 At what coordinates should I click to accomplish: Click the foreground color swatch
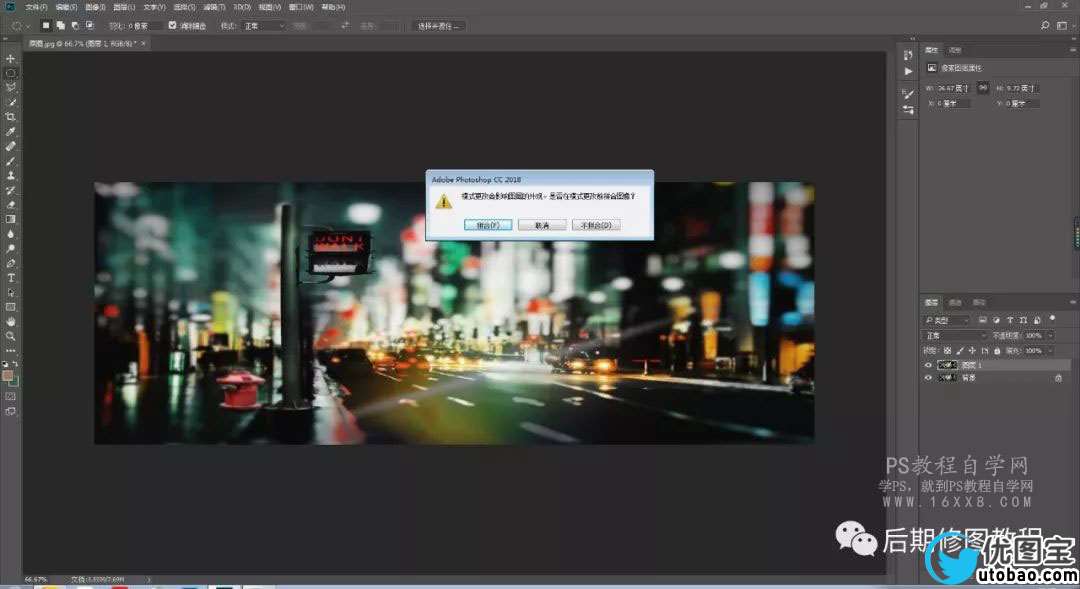8,375
